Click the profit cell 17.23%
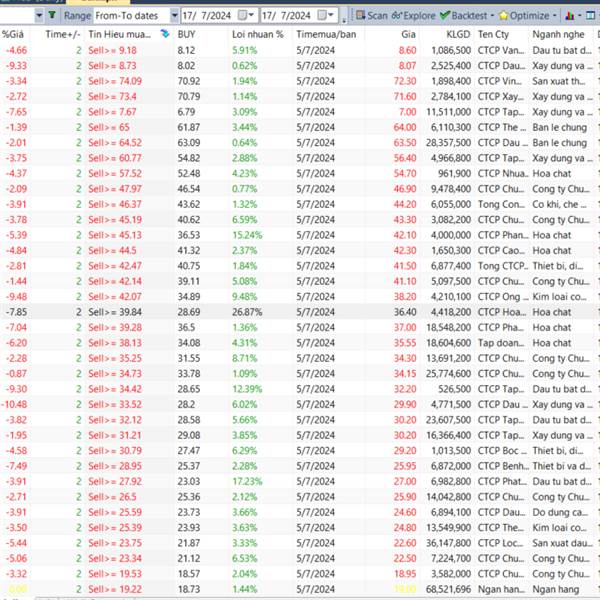 (247, 481)
